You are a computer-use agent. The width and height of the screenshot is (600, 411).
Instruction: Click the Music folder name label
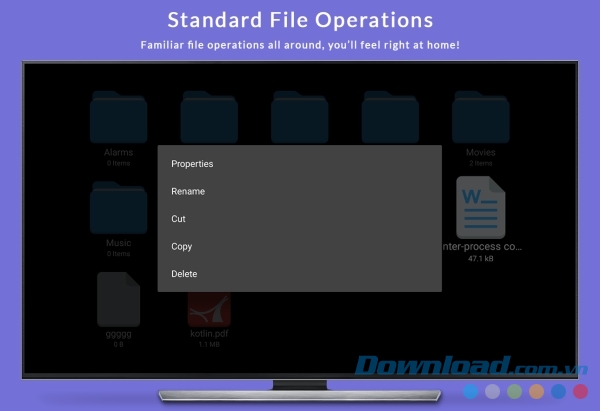[119, 243]
